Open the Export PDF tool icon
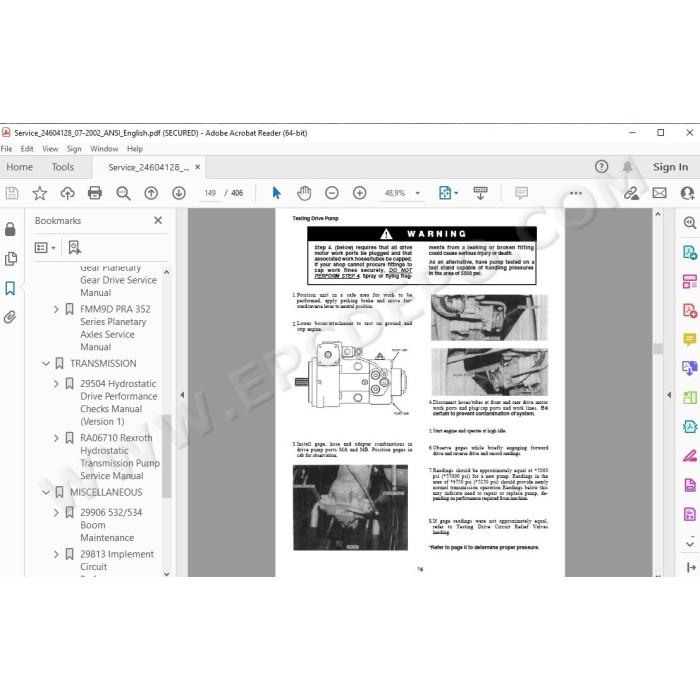The width and height of the screenshot is (700, 700). [690, 253]
